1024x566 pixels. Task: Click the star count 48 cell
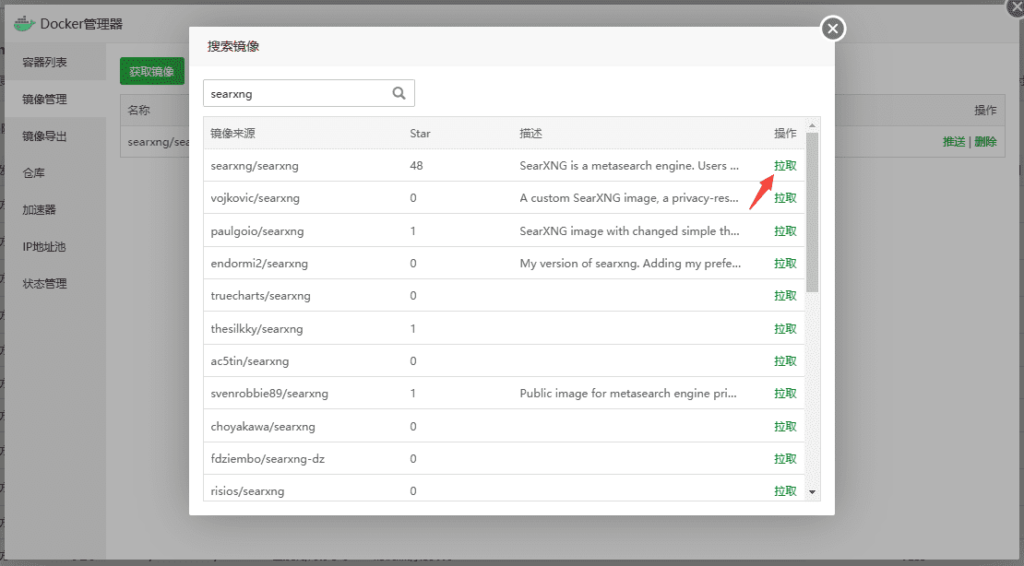(416, 166)
